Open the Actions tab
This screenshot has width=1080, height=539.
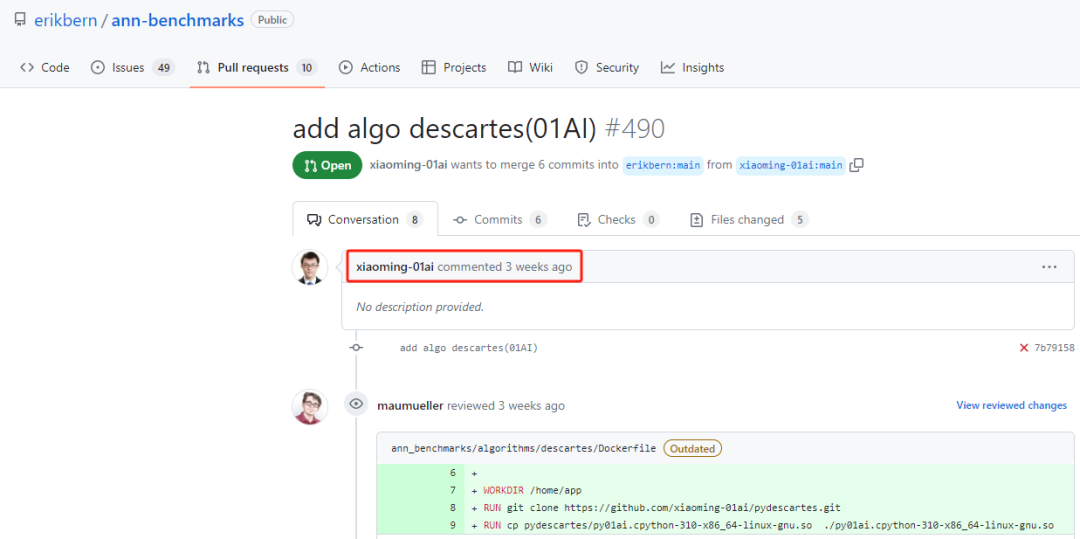point(369,67)
